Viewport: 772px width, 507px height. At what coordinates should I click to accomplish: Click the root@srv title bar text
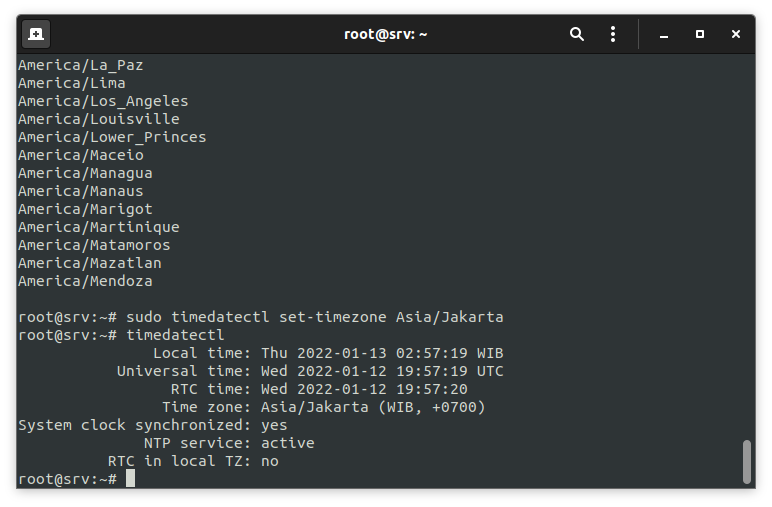point(386,34)
